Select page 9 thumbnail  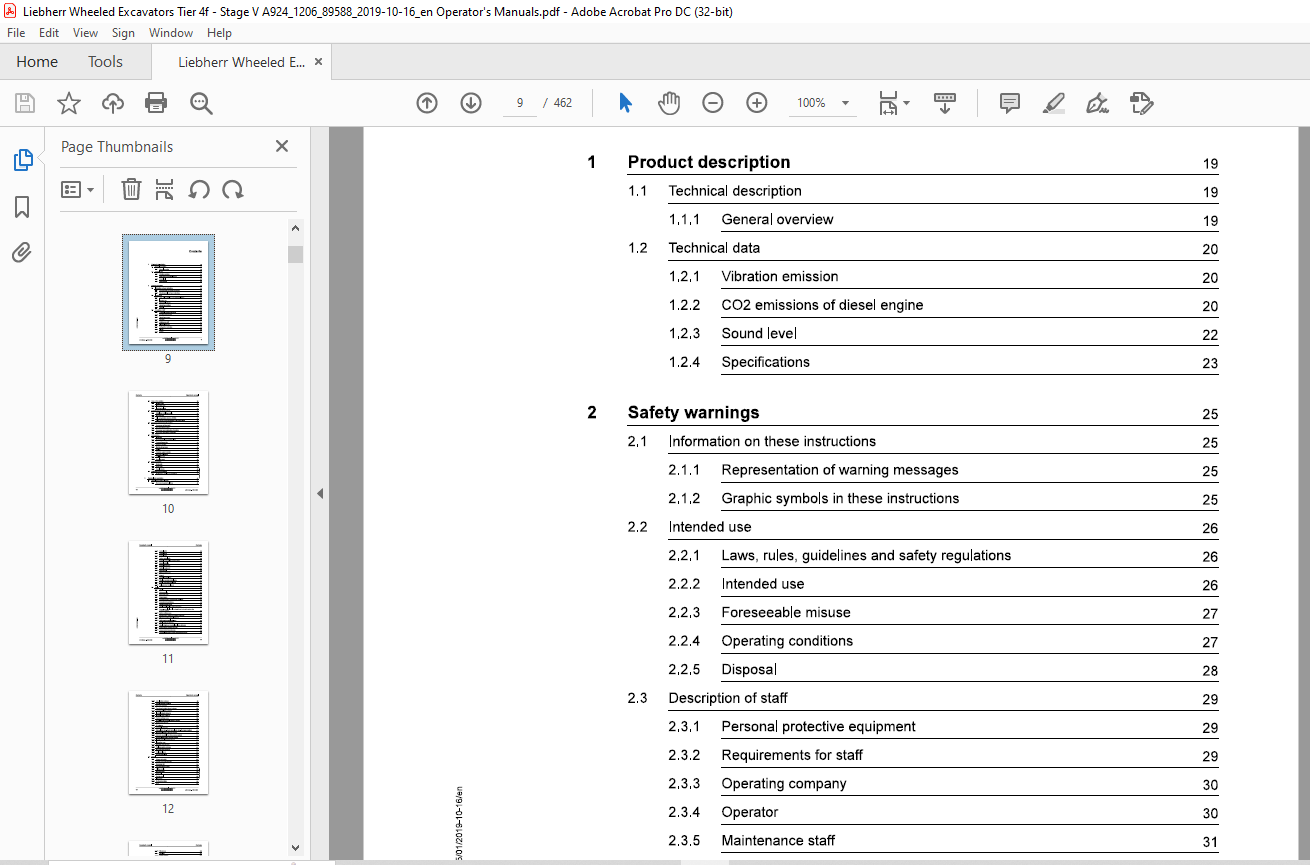pos(168,292)
